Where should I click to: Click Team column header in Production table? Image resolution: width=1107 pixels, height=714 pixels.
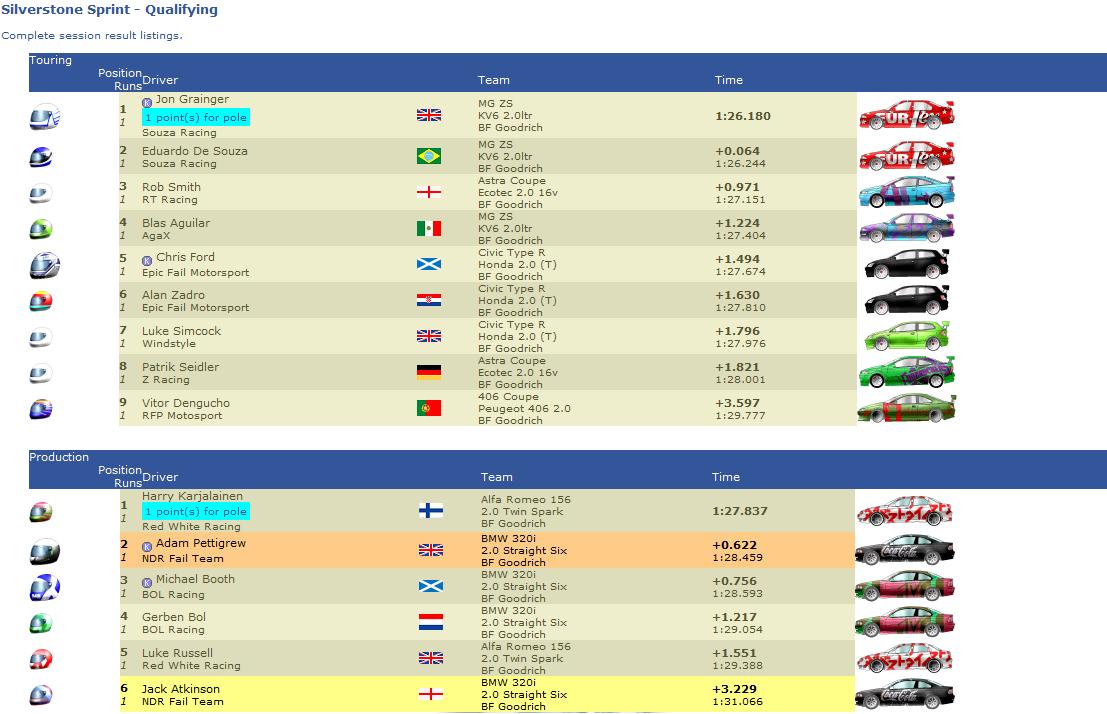coord(497,477)
